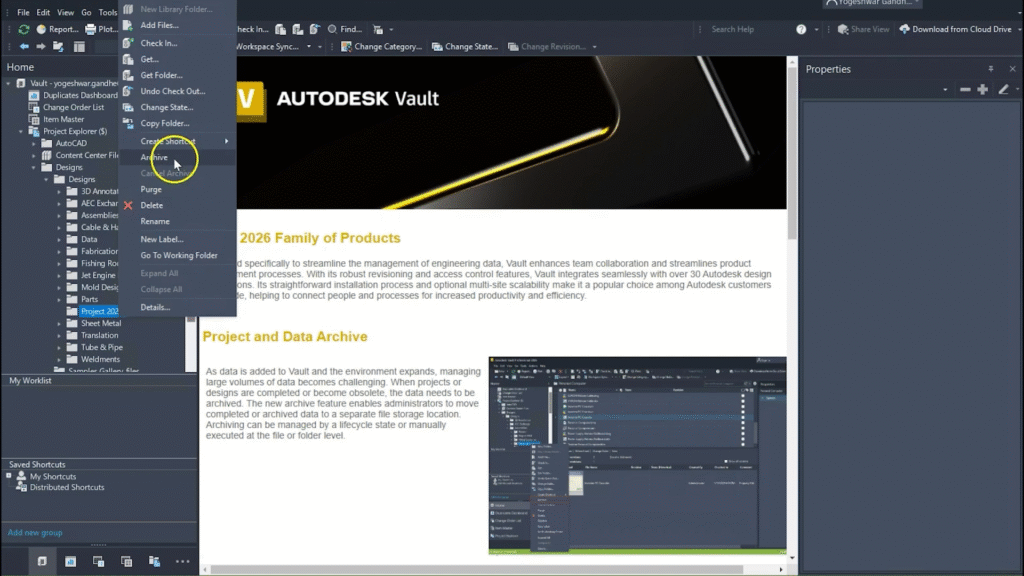Image resolution: width=1024 pixels, height=576 pixels.
Task: Click the Forward arrow icon
Action: coord(40,46)
